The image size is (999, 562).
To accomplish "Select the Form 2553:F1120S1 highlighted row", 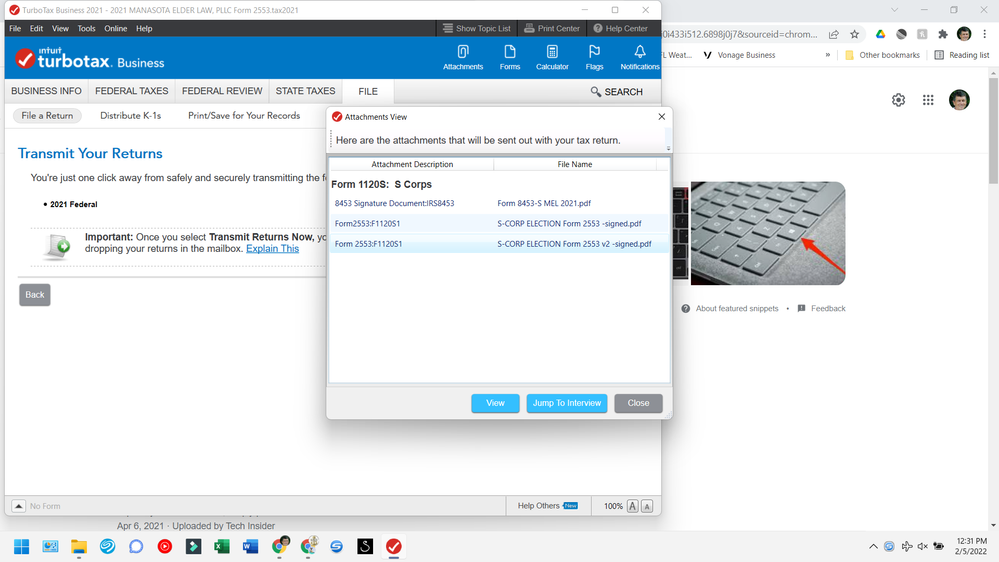I will [499, 244].
